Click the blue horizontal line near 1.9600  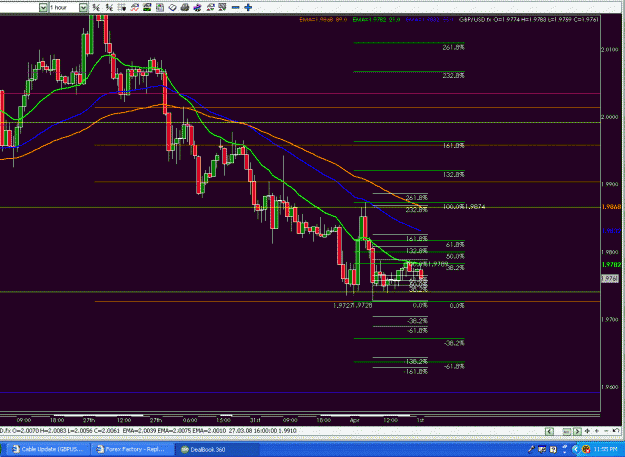[x=300, y=392]
